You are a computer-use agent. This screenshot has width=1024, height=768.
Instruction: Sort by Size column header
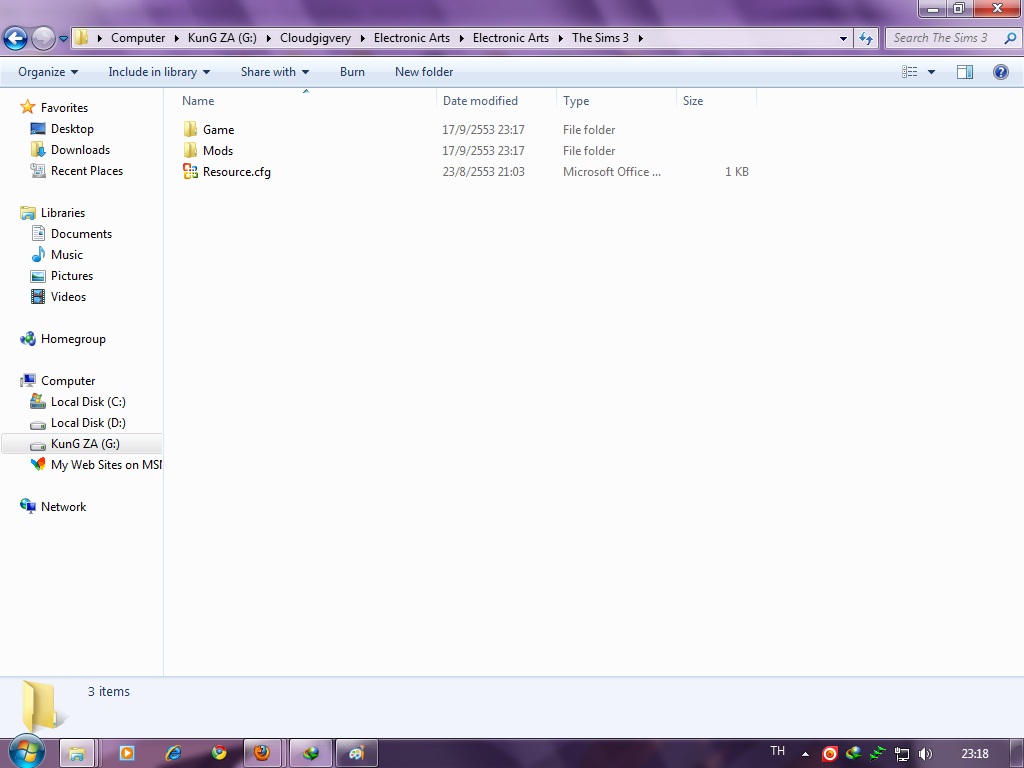click(693, 101)
